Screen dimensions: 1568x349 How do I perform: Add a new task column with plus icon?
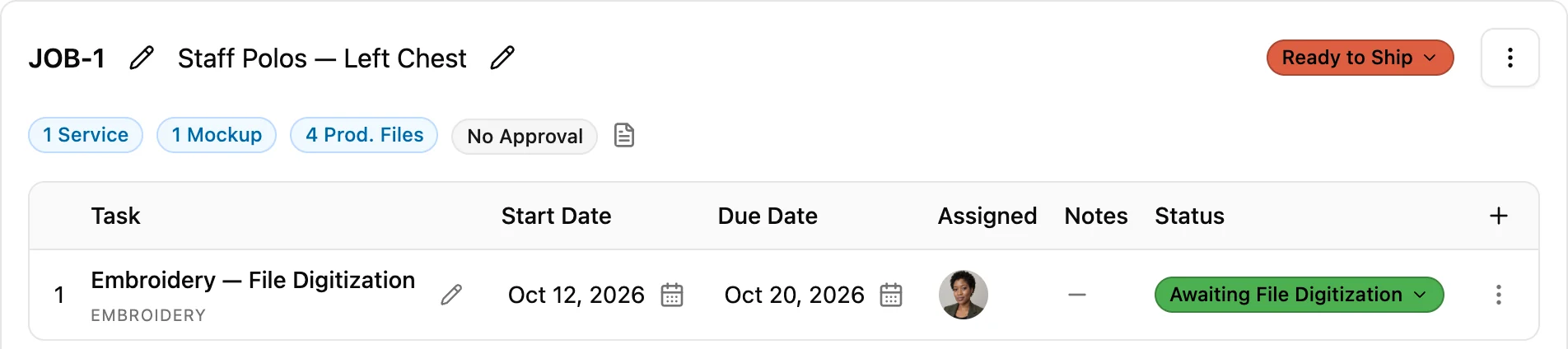coord(1498,216)
